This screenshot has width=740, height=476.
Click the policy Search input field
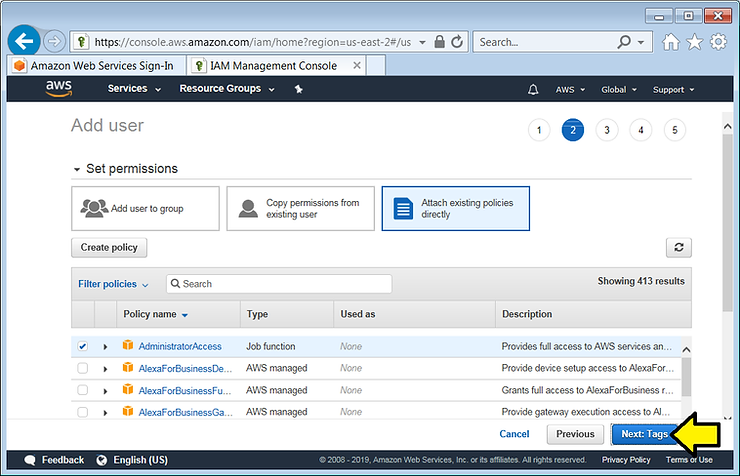280,284
